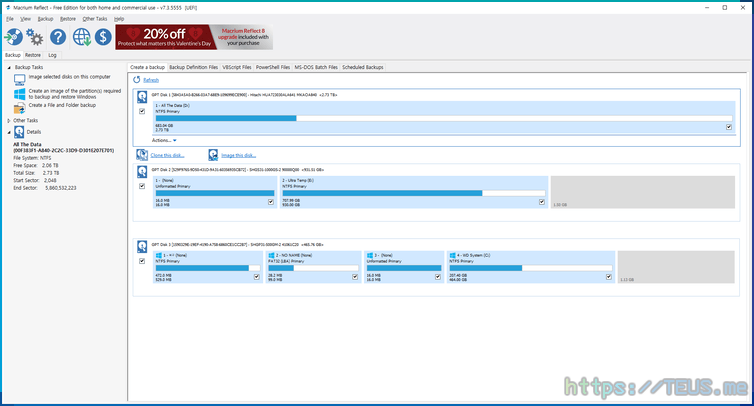Click the Refresh arrow icon
Image resolution: width=754 pixels, height=406 pixels.
pyautogui.click(x=137, y=80)
